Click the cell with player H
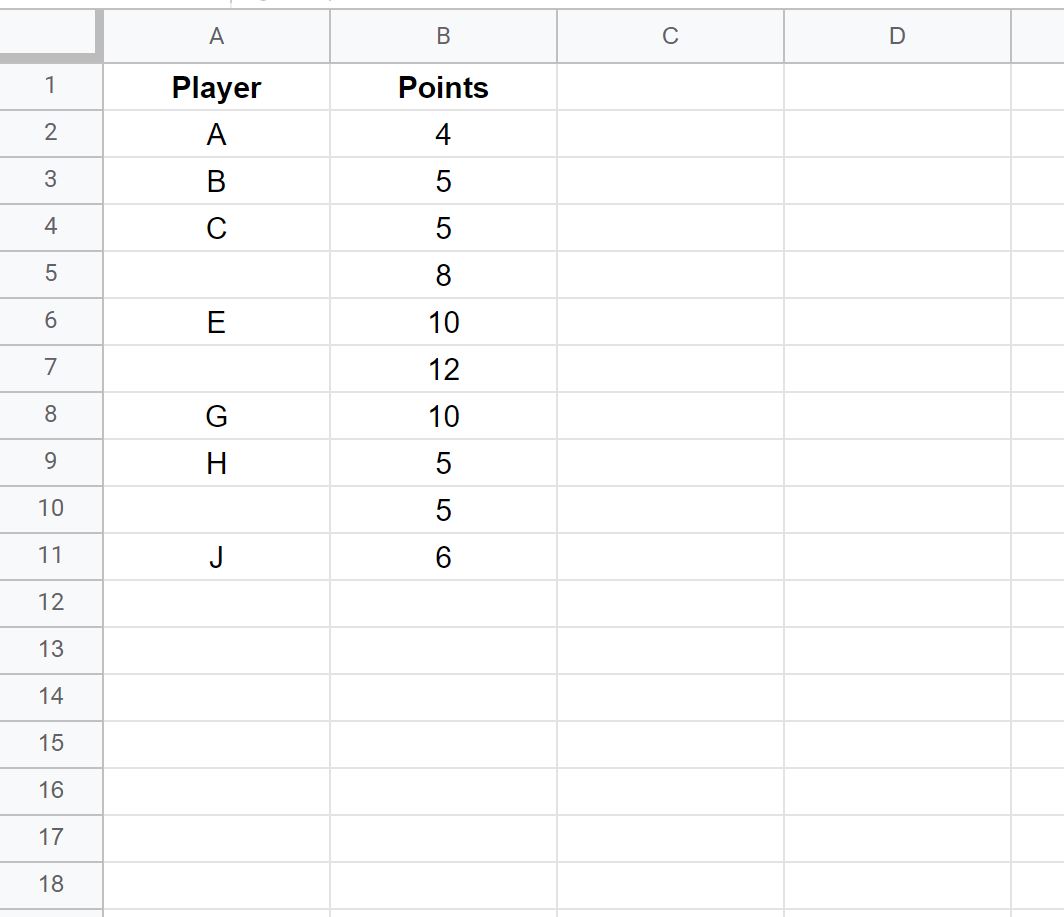The width and height of the screenshot is (1064, 917). (x=216, y=463)
